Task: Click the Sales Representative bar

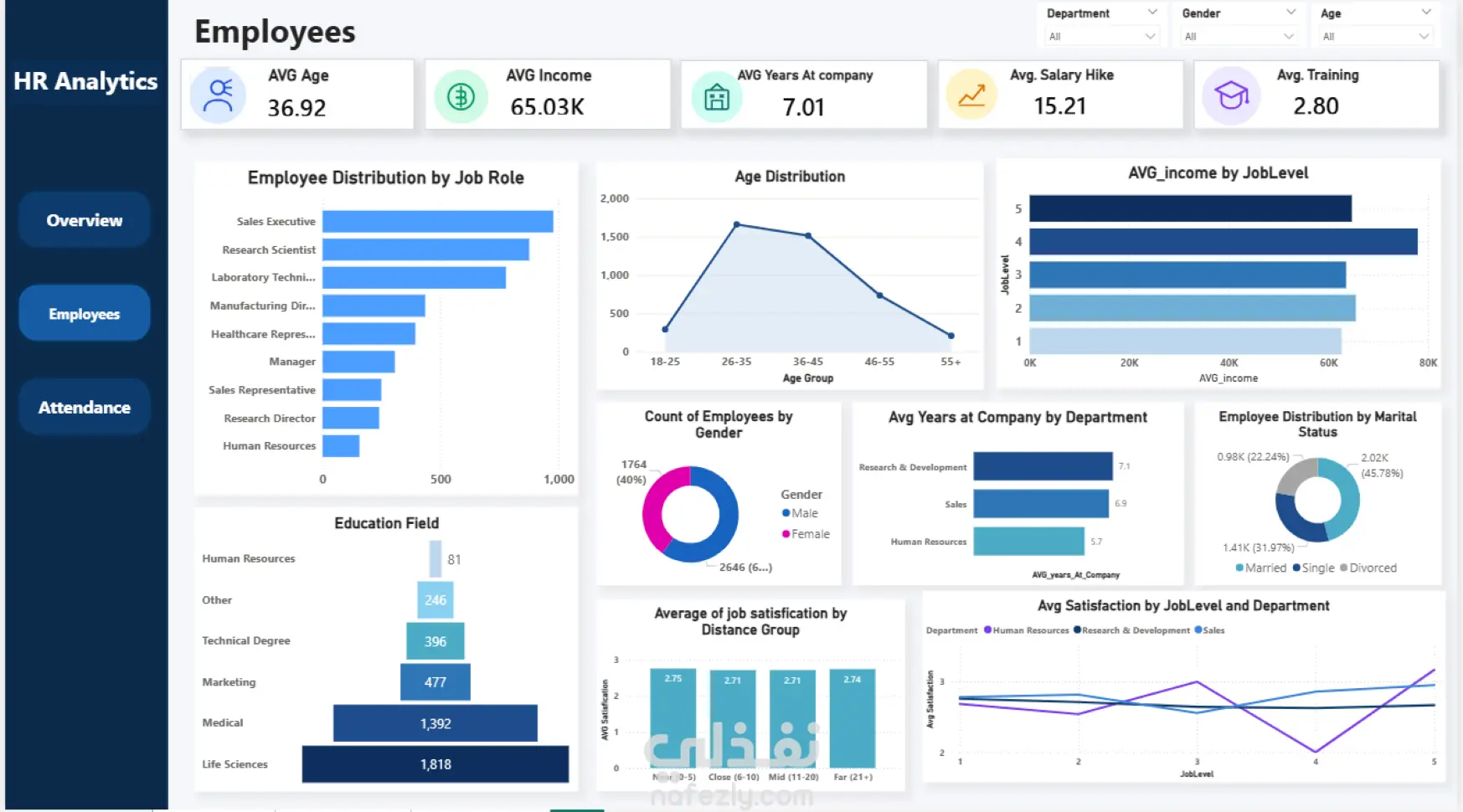Action: [x=352, y=390]
